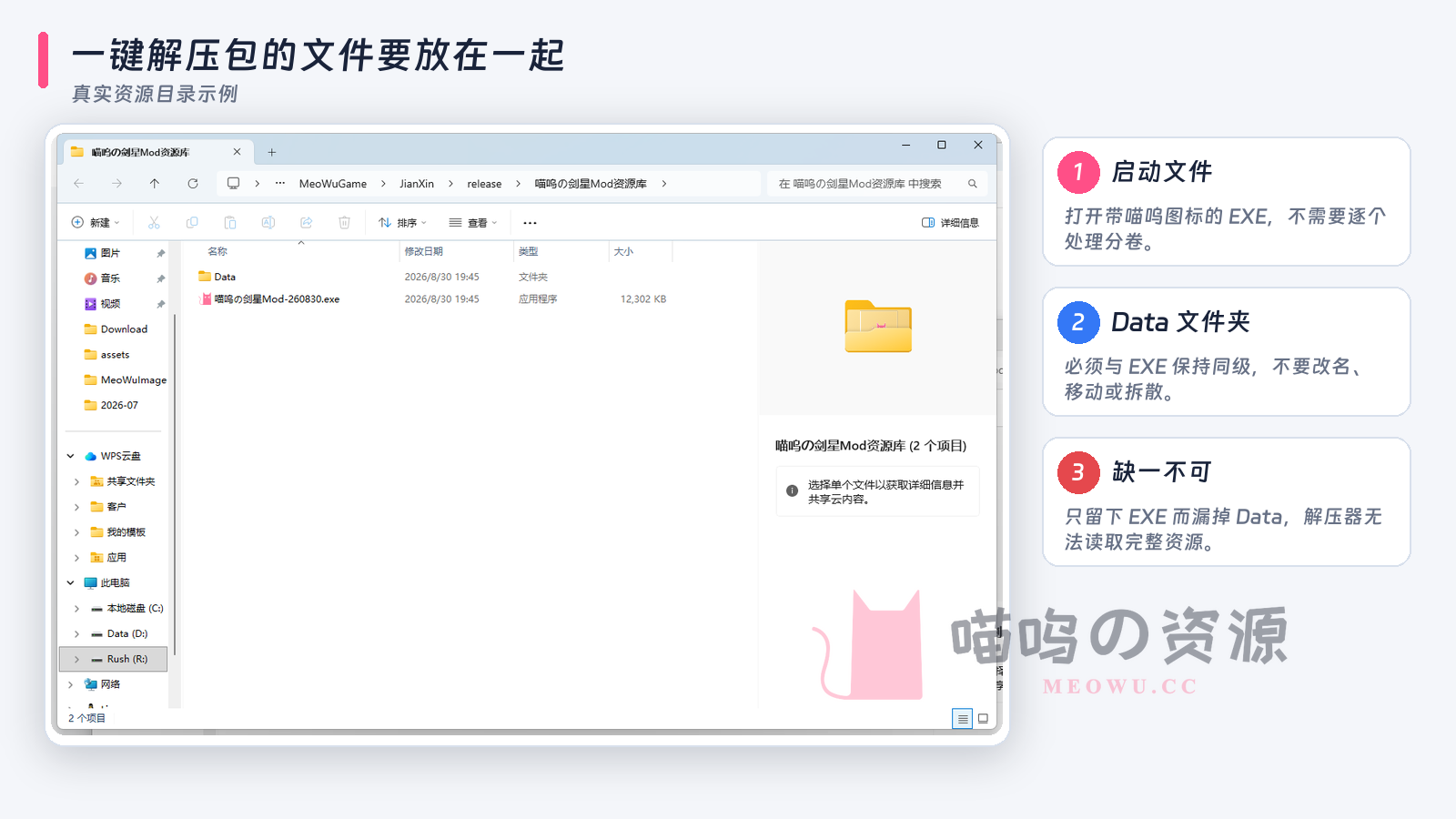Switch to large thumbnails view icon
Screen dimensions: 1456x819
pyautogui.click(x=983, y=719)
